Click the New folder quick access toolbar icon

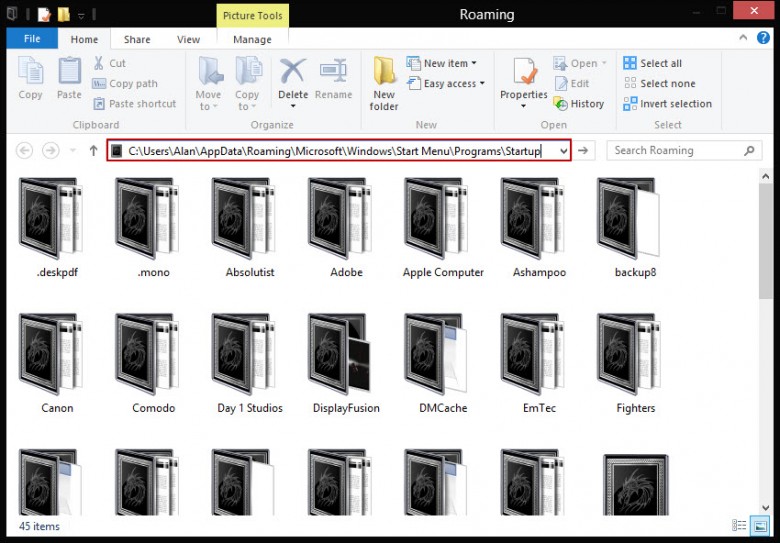point(64,14)
